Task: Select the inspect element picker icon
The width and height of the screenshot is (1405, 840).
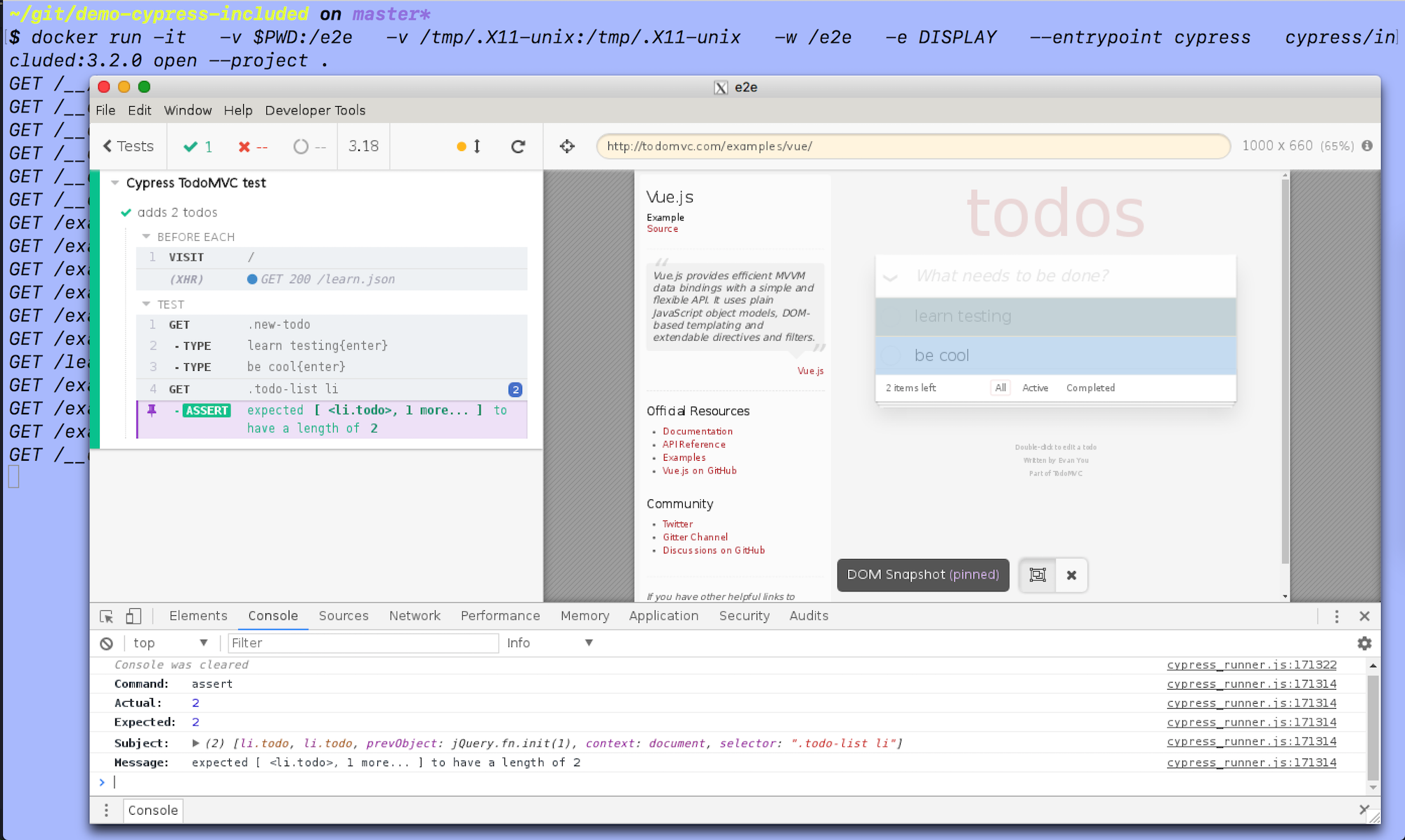Action: point(107,616)
